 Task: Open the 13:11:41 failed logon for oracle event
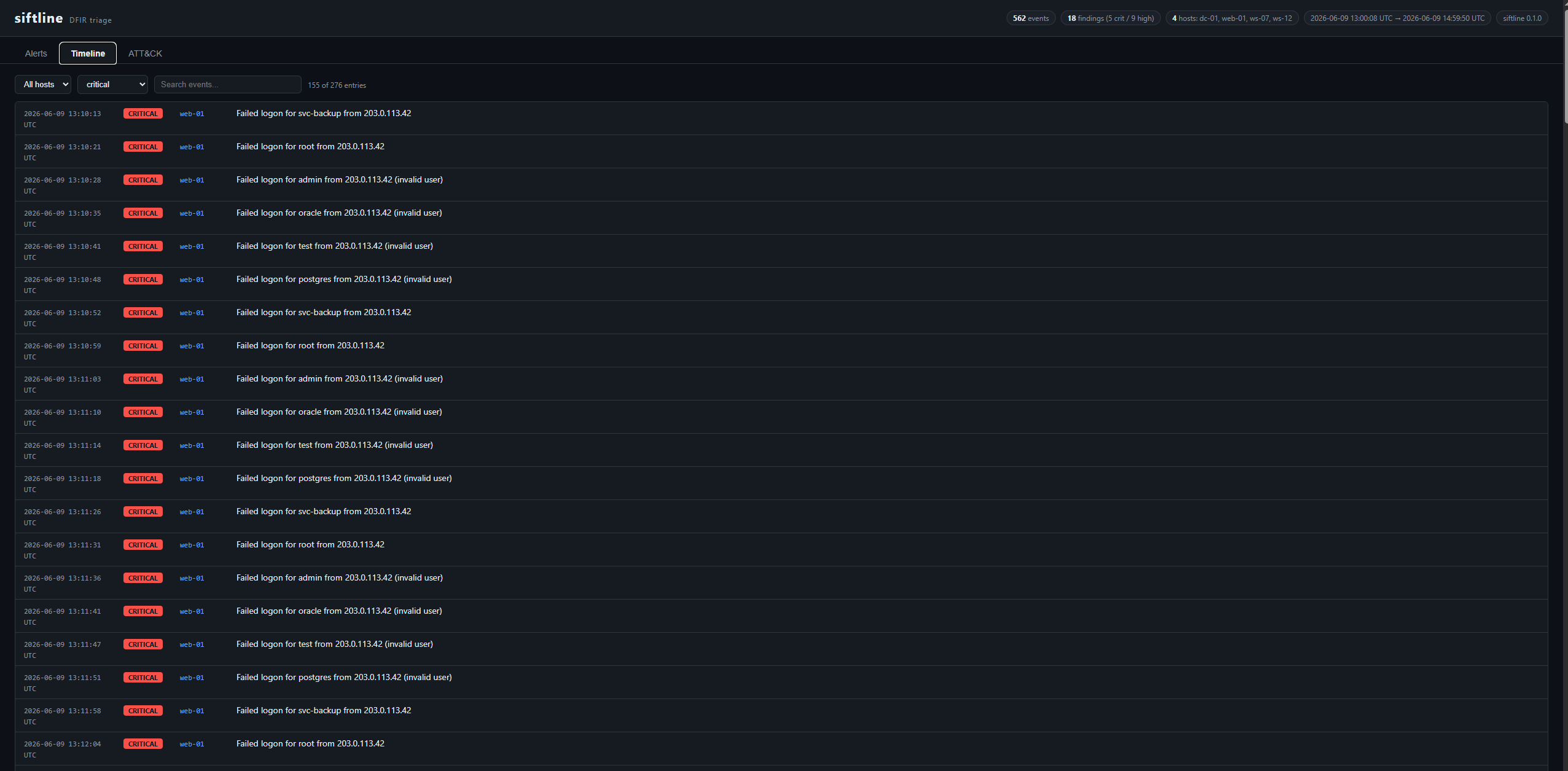781,616
